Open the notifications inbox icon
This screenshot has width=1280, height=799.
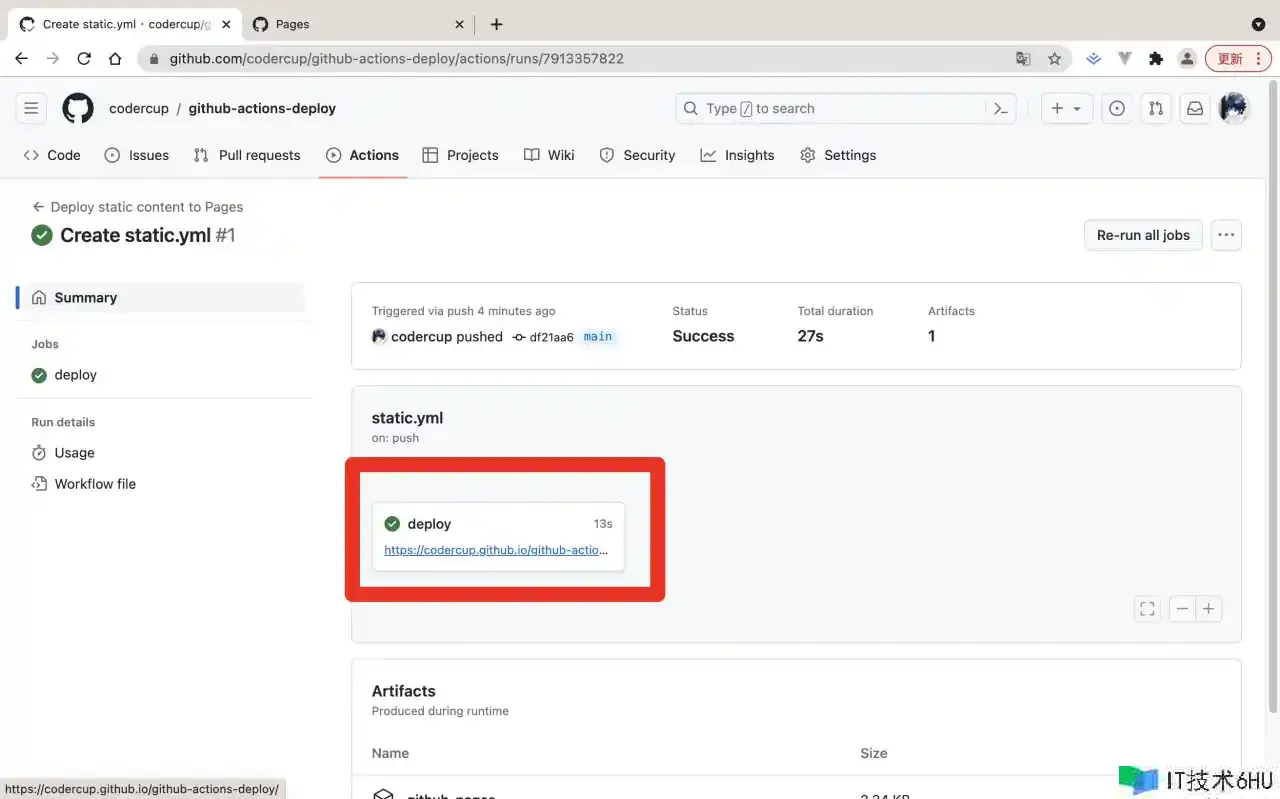(1195, 108)
